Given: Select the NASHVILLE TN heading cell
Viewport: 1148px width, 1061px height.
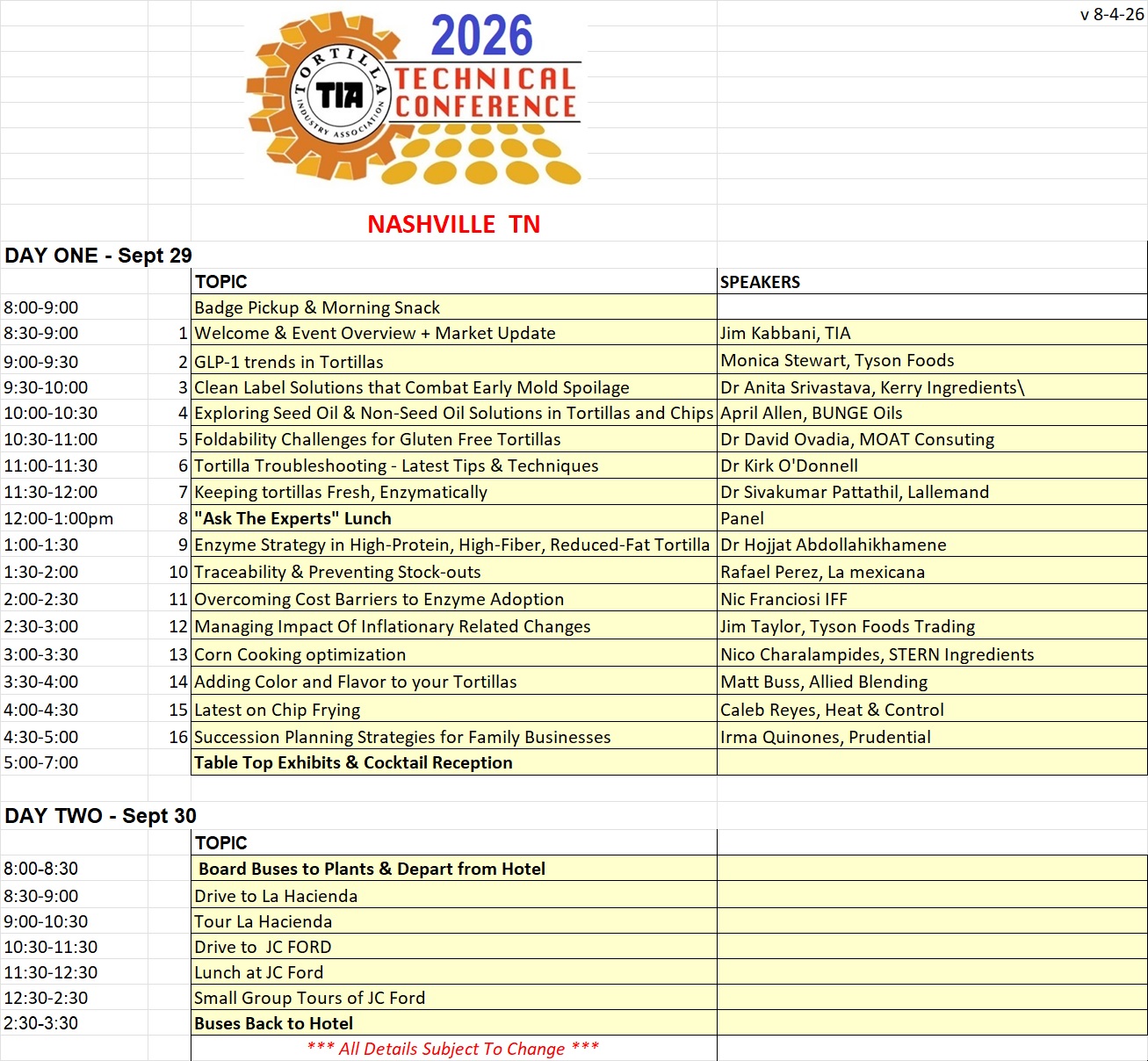Looking at the screenshot, I should coord(453,224).
